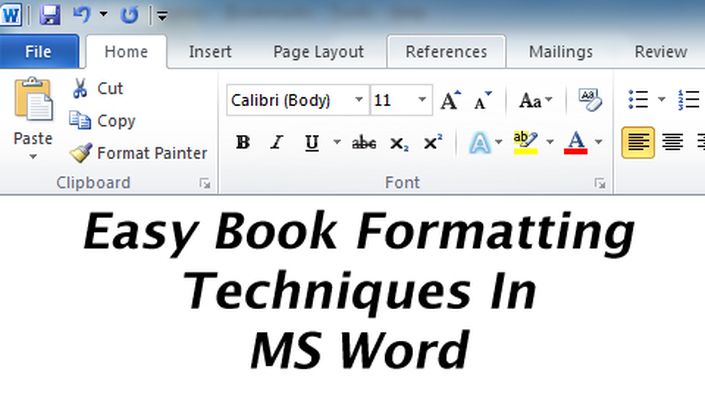Open the highlight color dropdown arrow

coord(549,142)
